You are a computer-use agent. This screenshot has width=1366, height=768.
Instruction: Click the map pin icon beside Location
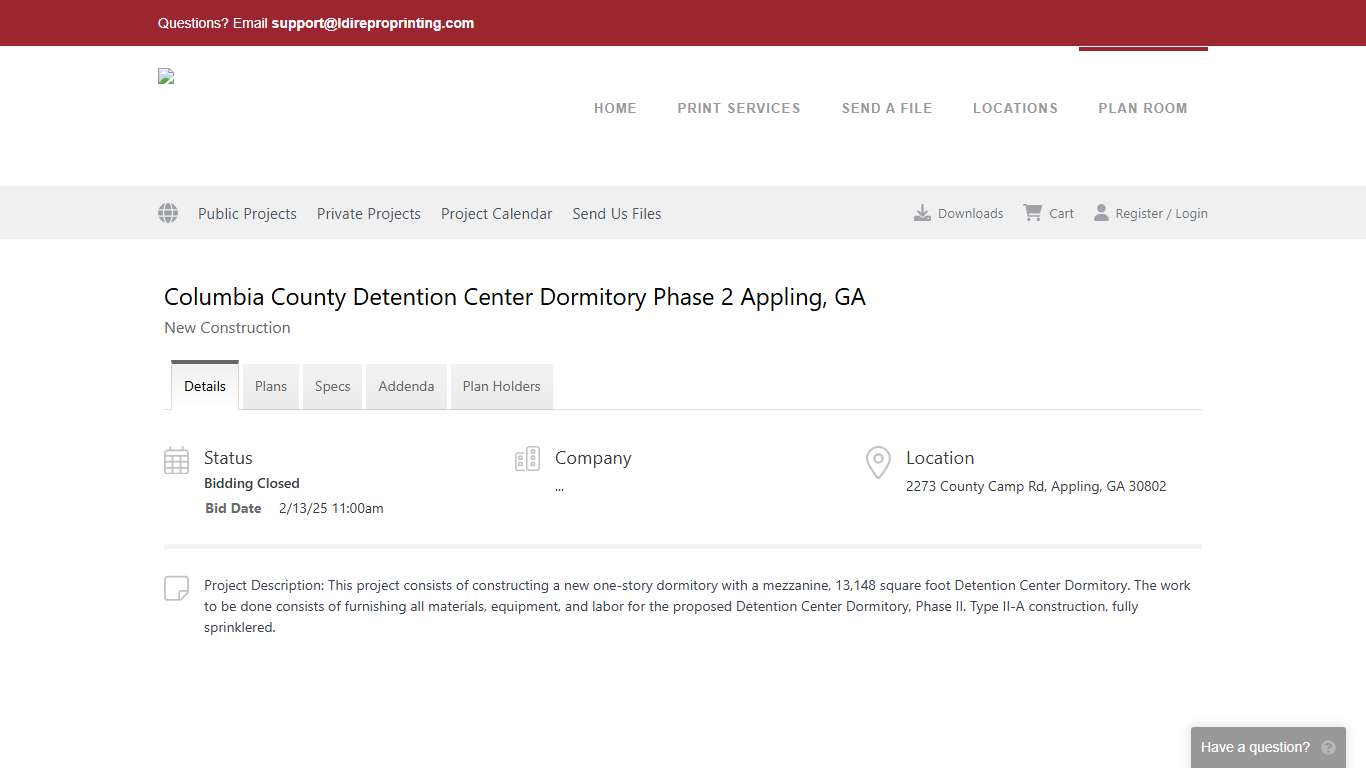[x=877, y=462]
